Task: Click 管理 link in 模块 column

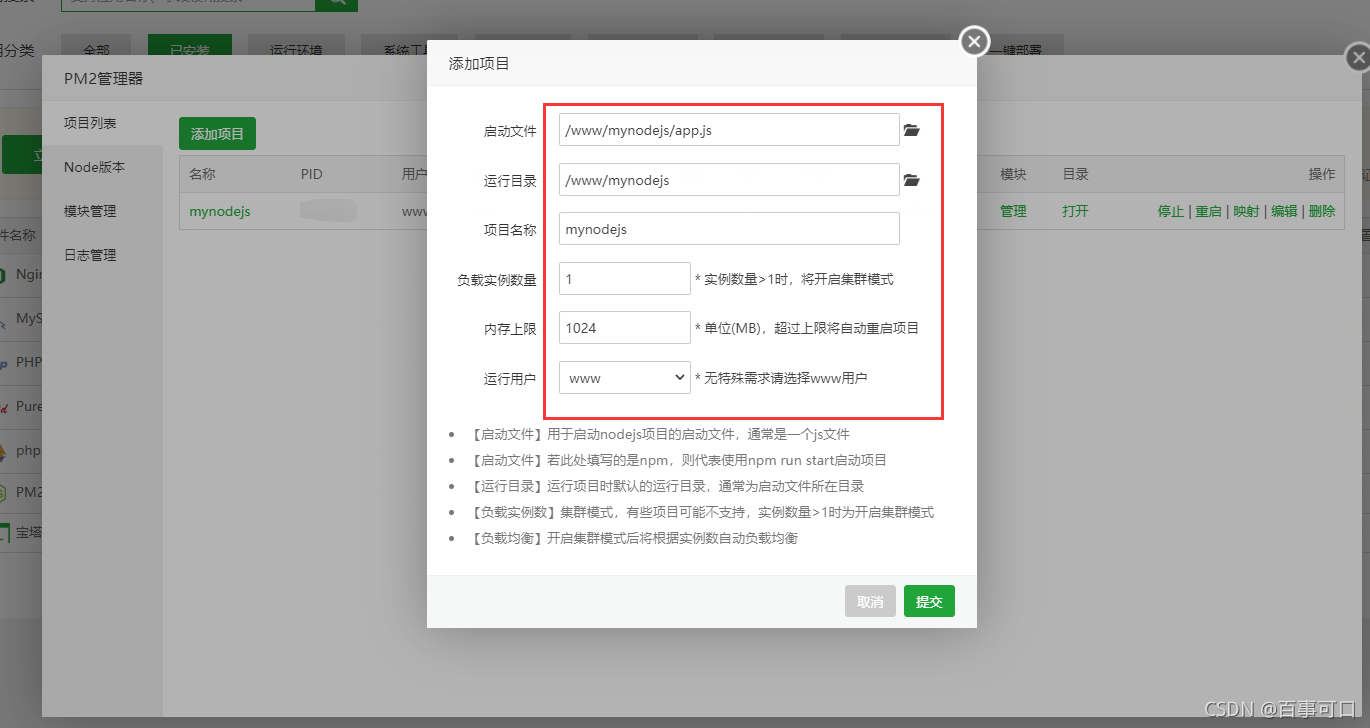Action: point(1013,211)
